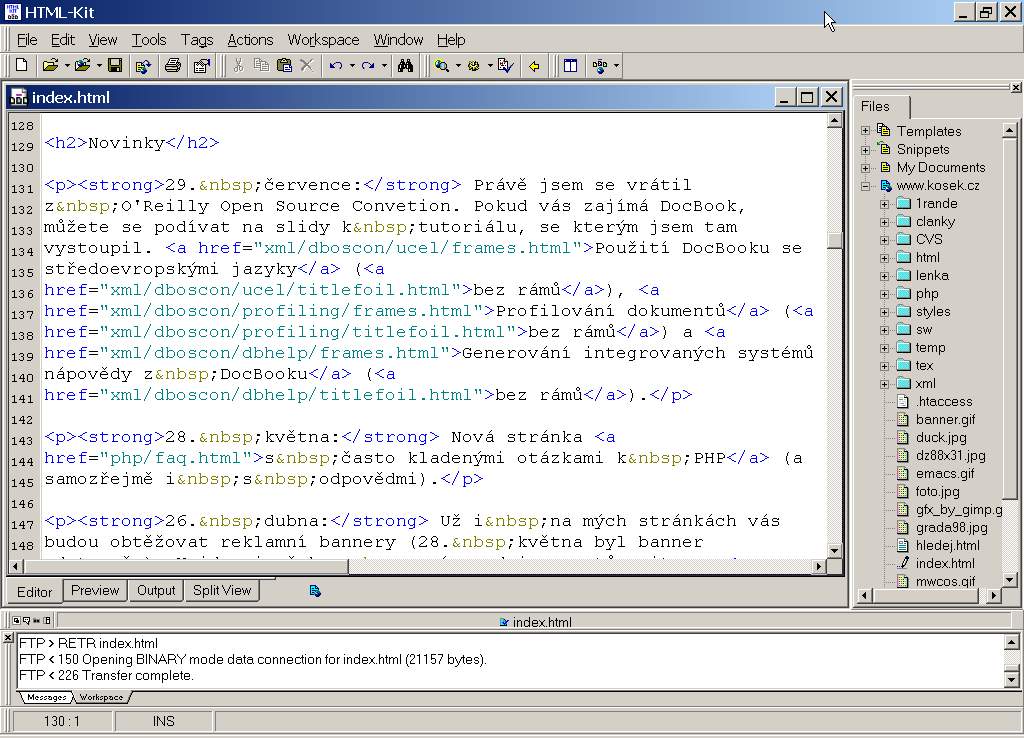Click the small icon beside Split View tab
Viewport: 1024px width, 738px height.
(x=315, y=591)
